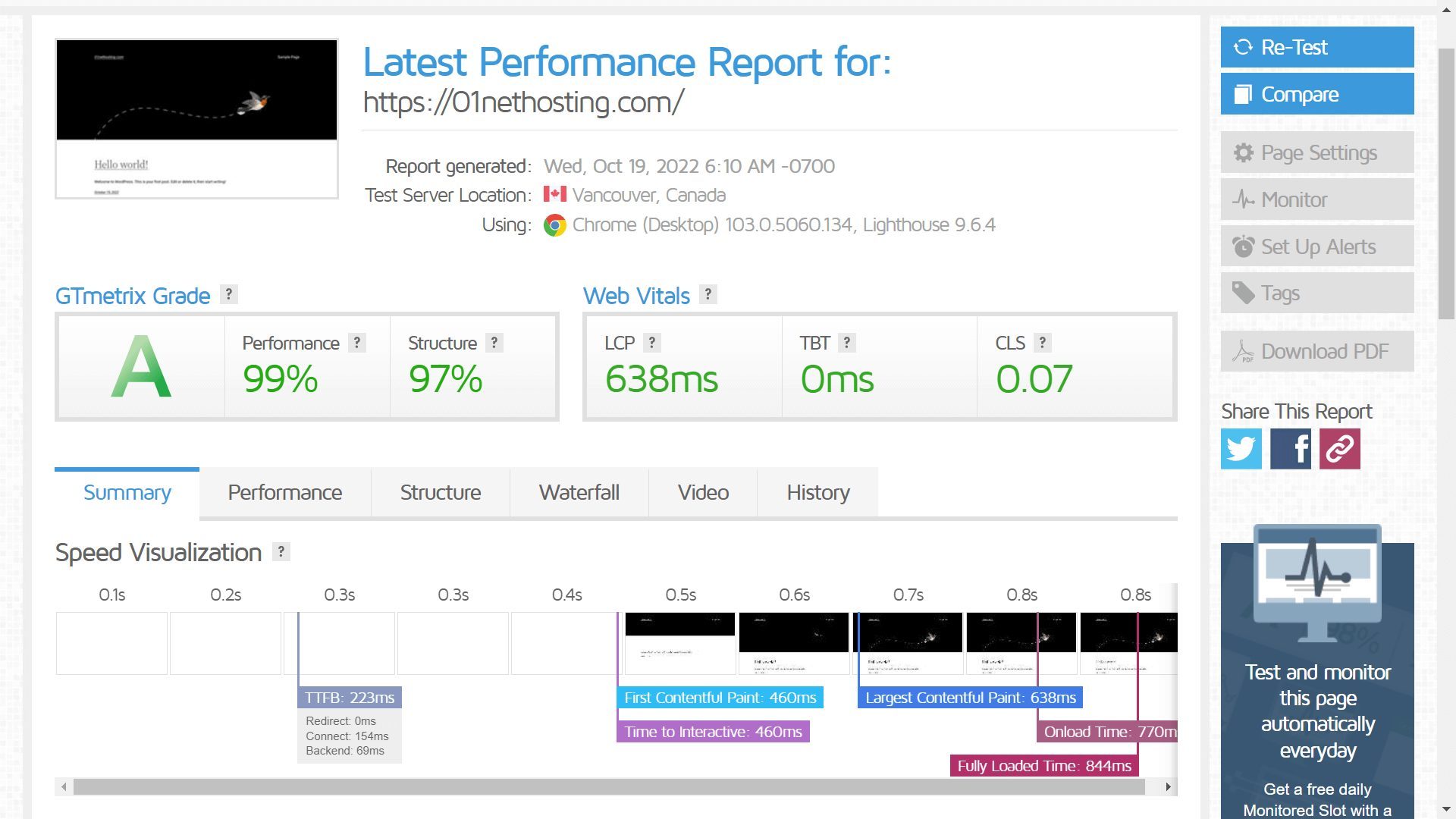Click the filmstrip scroll left arrow
This screenshot has width=1456, height=819.
pyautogui.click(x=64, y=787)
